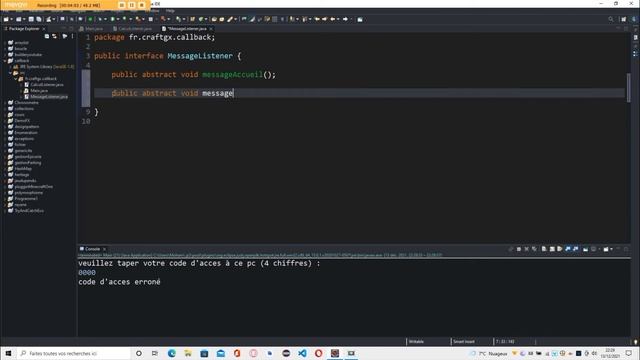Expand the Chronometre project arrow
Viewport: 640px width, 360px height.
click(6, 103)
